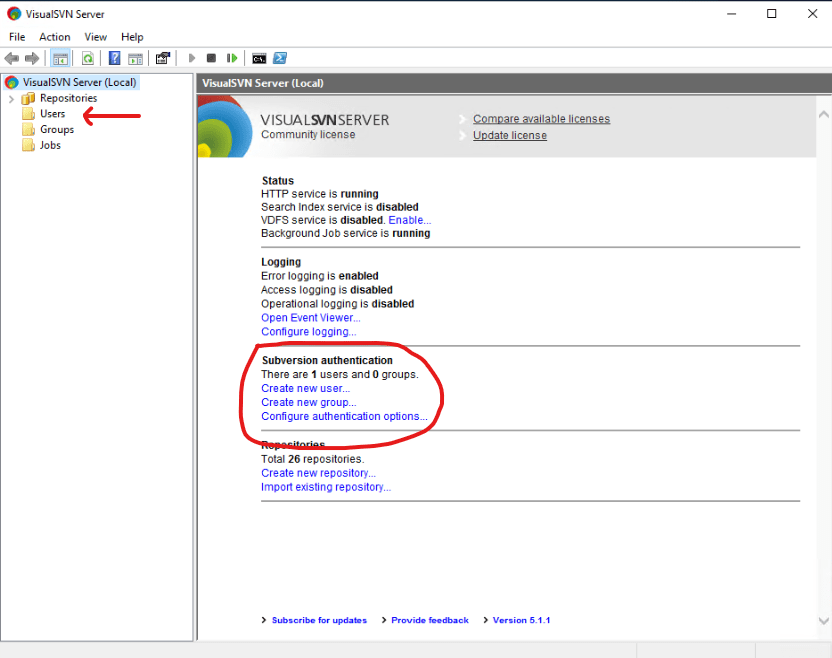Open Help via the question mark icon
Image resolution: width=832 pixels, height=658 pixels.
(x=114, y=58)
